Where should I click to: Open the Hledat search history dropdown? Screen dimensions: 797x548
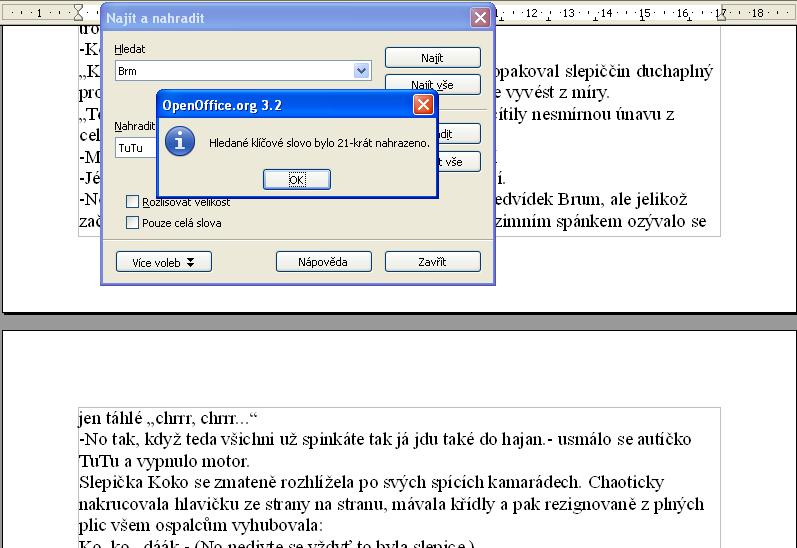[x=361, y=71]
